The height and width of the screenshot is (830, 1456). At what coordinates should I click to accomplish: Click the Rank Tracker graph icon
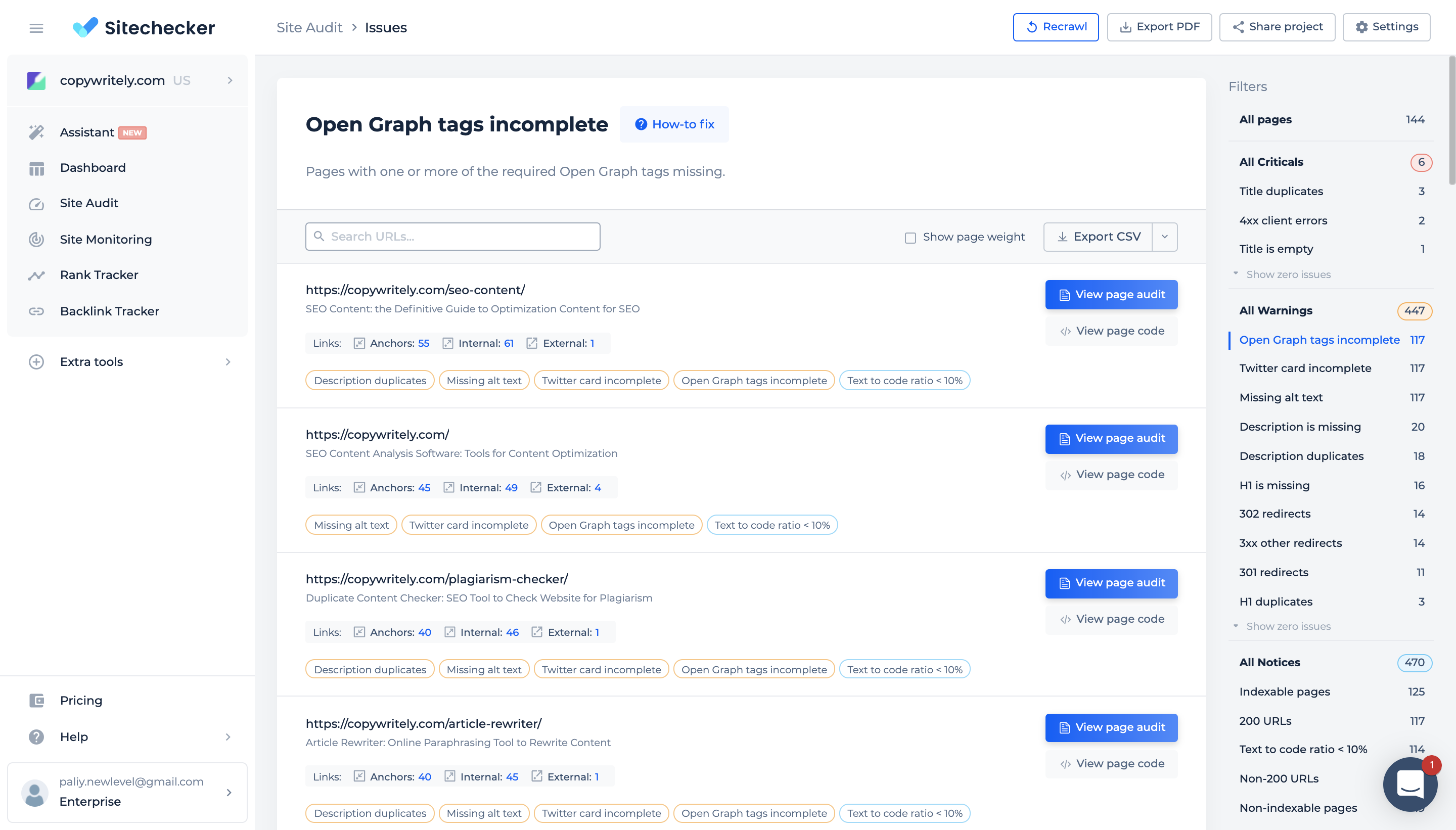(x=36, y=275)
